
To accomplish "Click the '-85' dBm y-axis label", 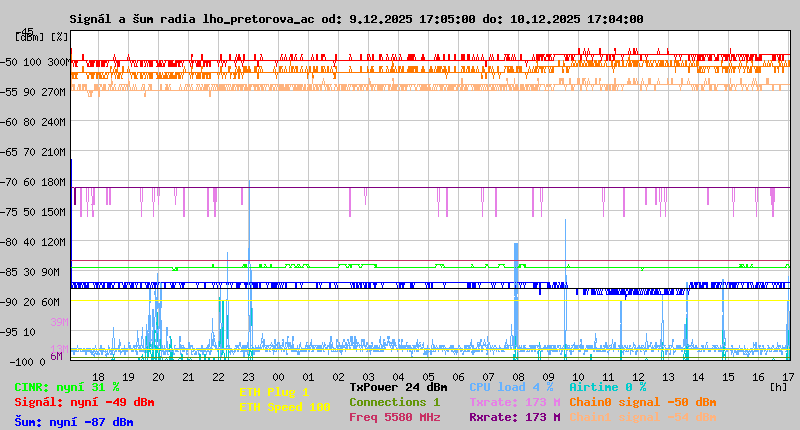I will tap(9, 272).
